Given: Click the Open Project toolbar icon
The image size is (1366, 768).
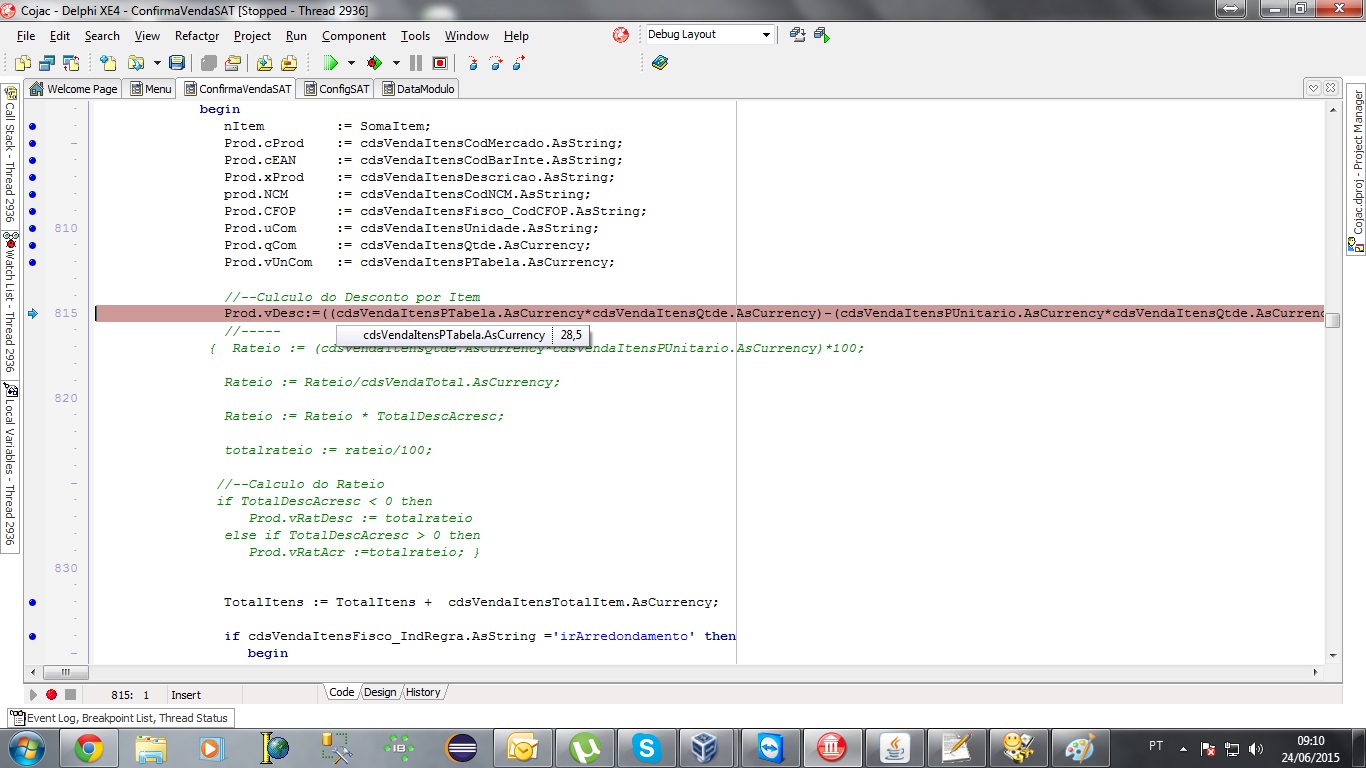Looking at the screenshot, I should pyautogui.click(x=232, y=62).
